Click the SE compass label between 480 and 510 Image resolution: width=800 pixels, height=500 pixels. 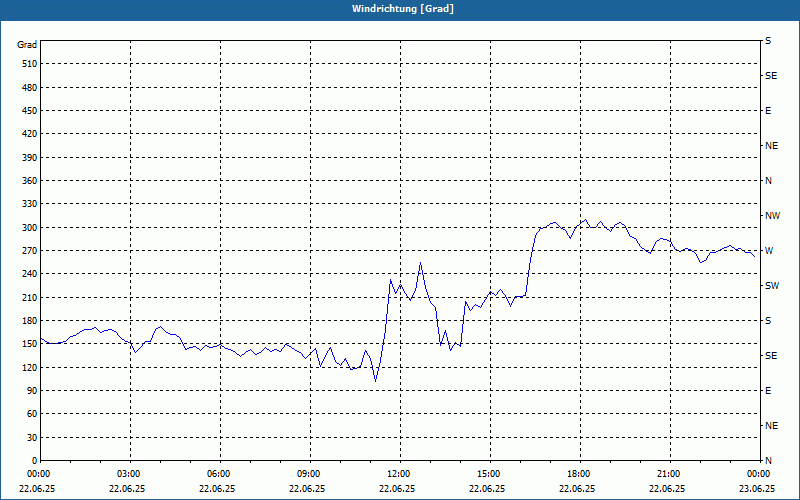tap(771, 76)
